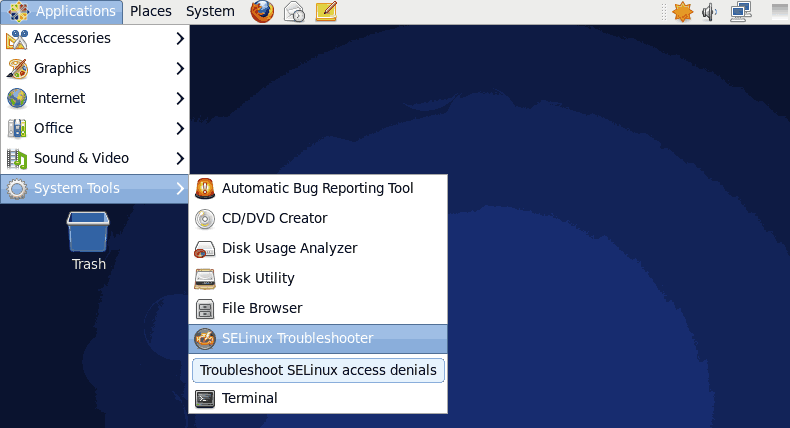Select the System Tools category label
This screenshot has width=790, height=428.
[77, 188]
